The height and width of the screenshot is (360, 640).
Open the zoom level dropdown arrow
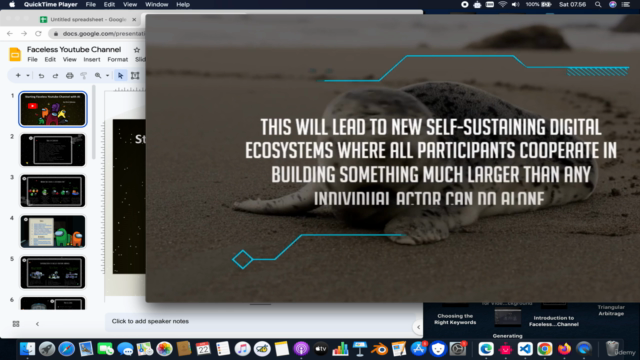107,76
